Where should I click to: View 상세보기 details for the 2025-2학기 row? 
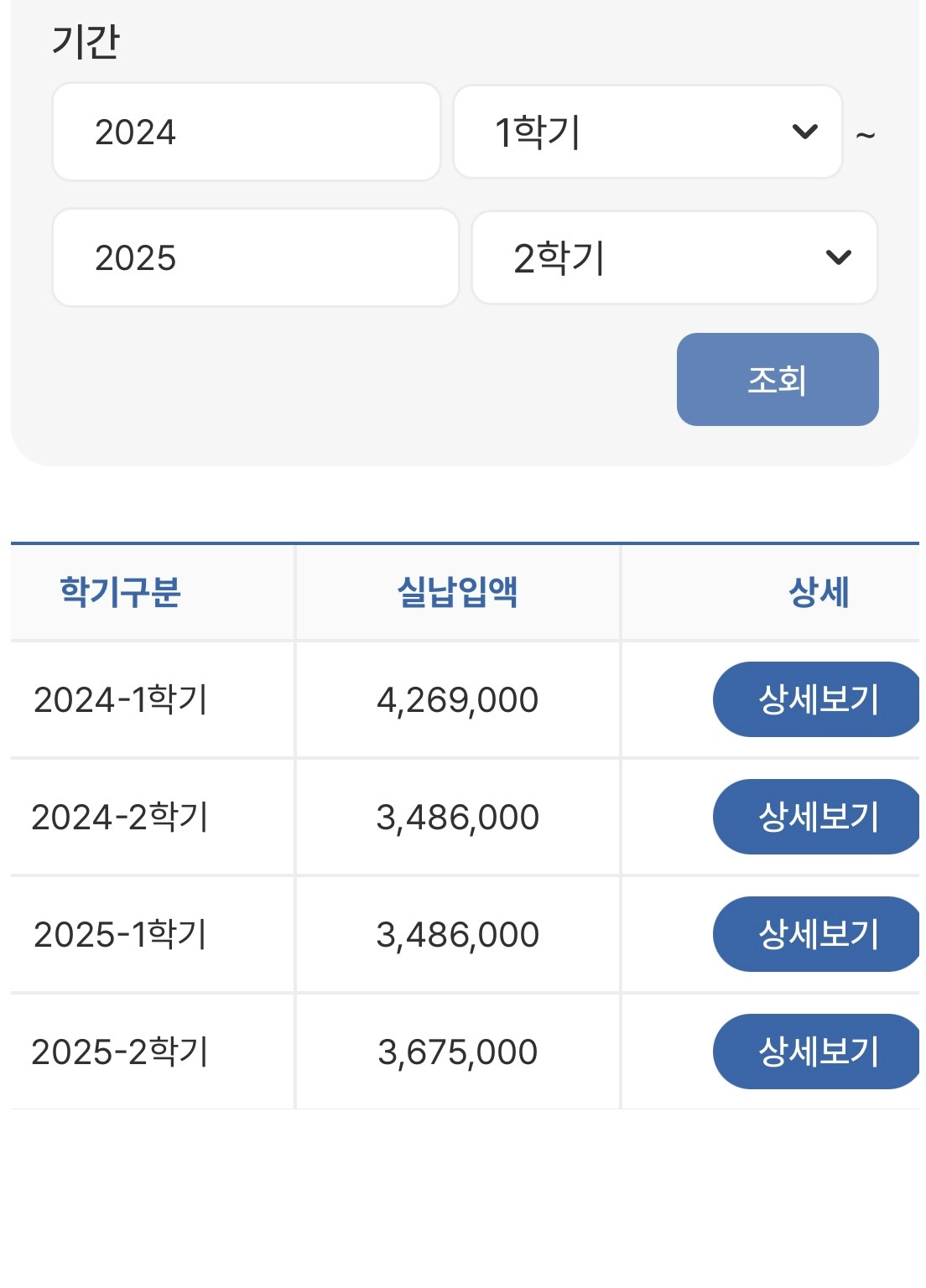(818, 1052)
